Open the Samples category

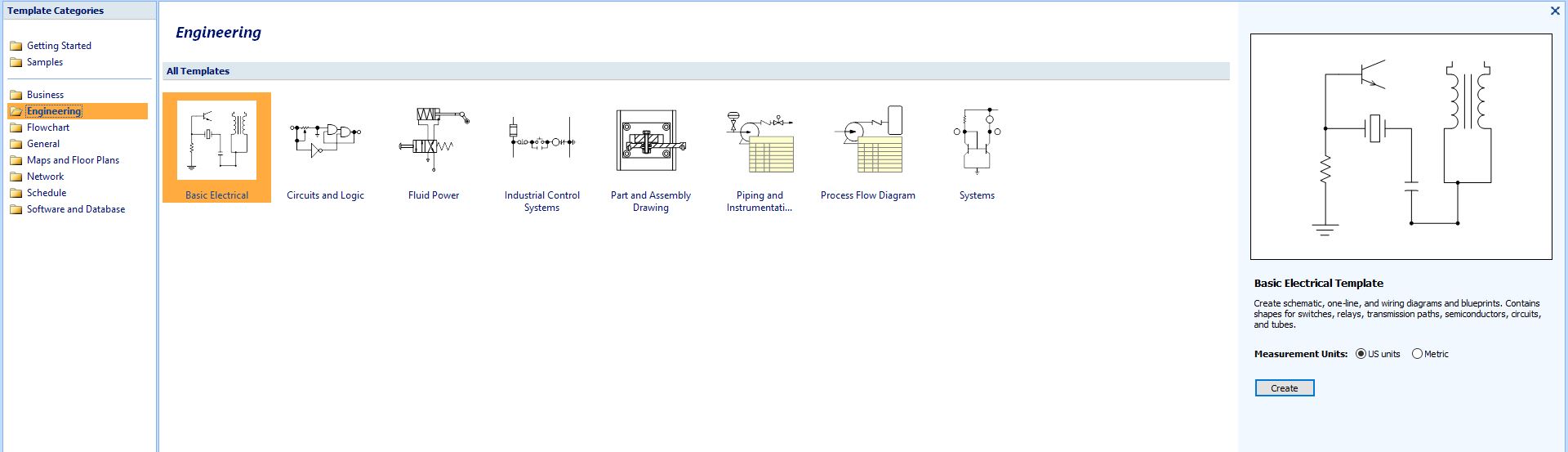click(45, 62)
